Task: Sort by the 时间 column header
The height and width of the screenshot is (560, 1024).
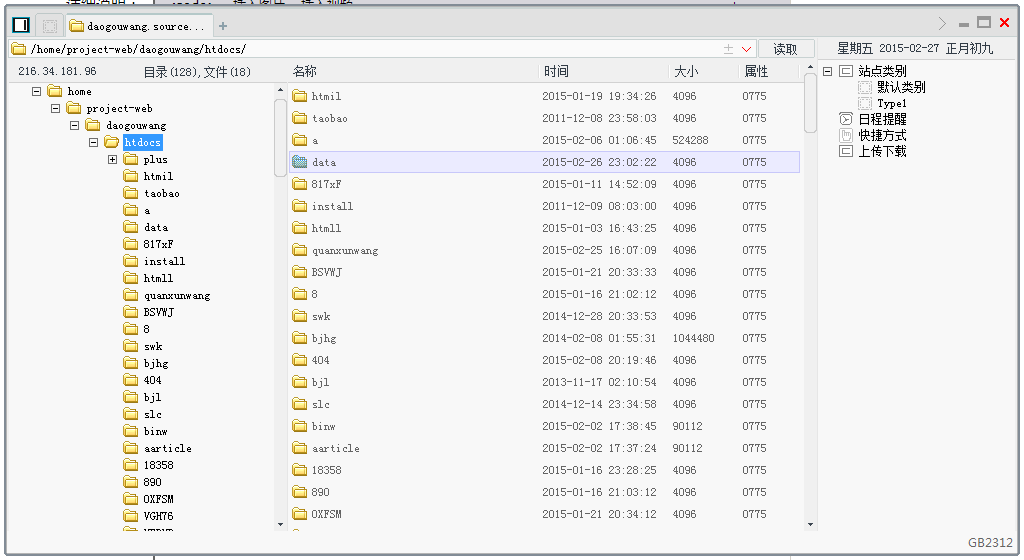Action: coord(603,71)
